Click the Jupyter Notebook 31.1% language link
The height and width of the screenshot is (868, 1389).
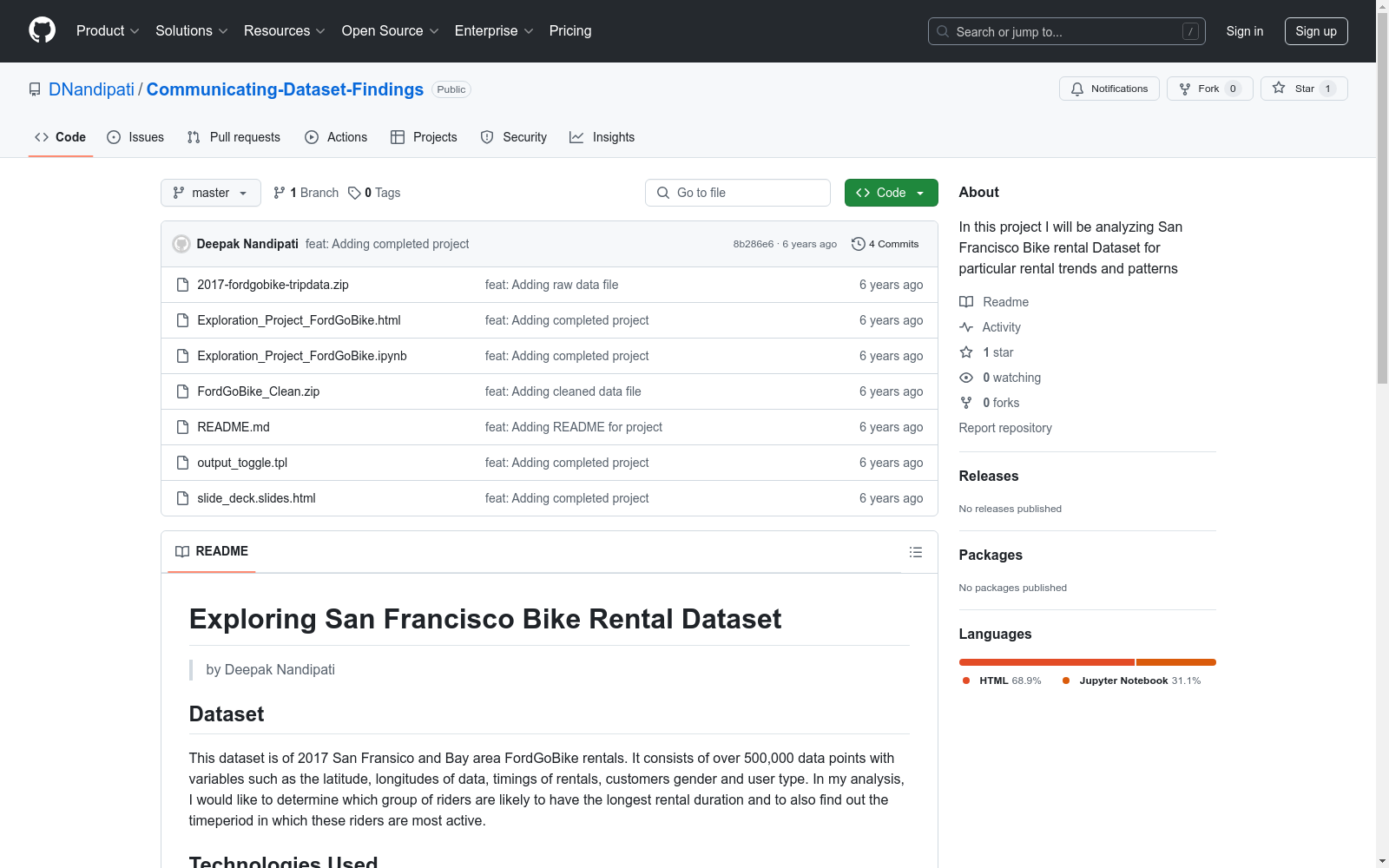[1131, 681]
